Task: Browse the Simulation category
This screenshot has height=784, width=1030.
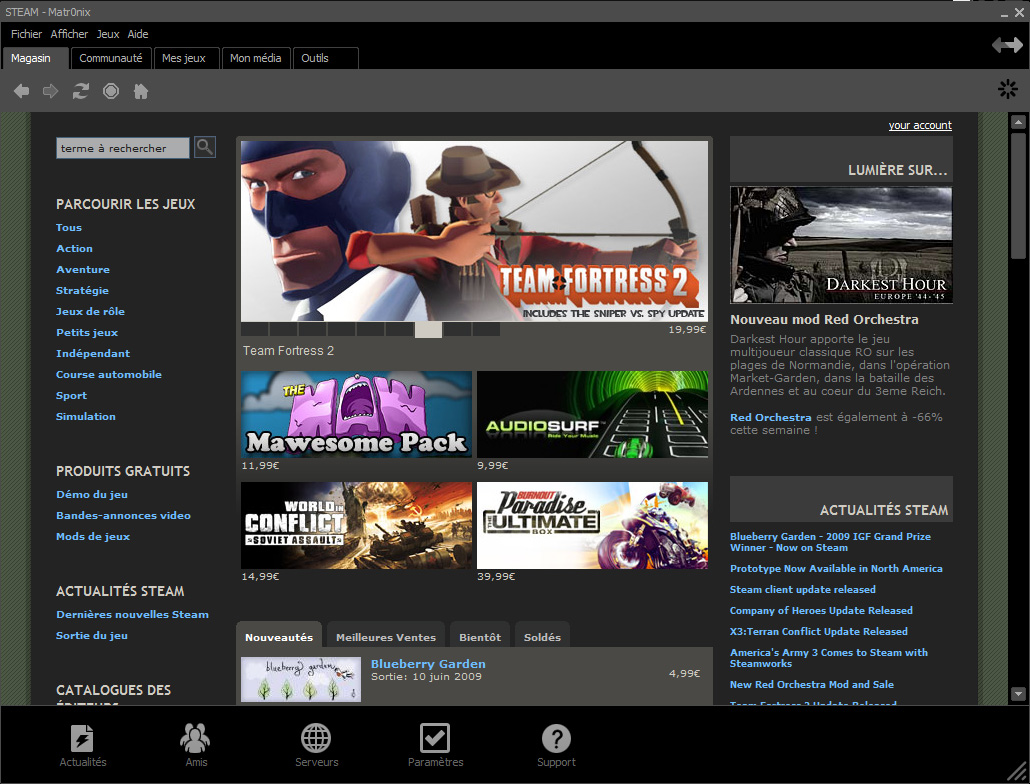Action: (x=85, y=416)
